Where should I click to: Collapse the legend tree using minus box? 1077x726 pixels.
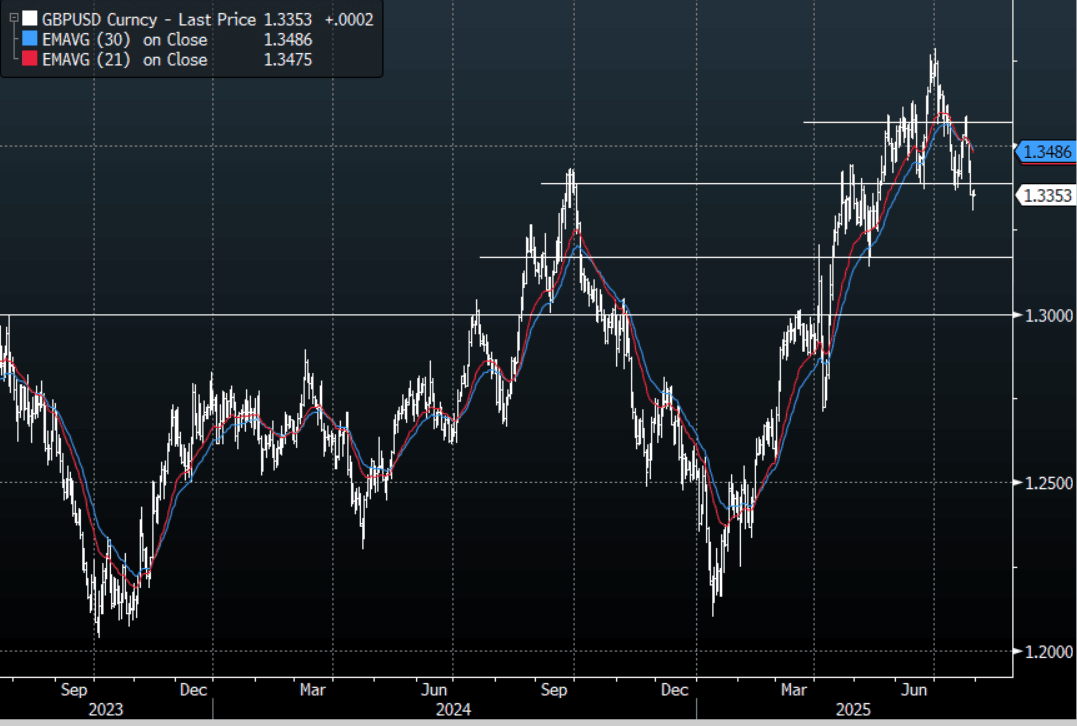pyautogui.click(x=13, y=17)
